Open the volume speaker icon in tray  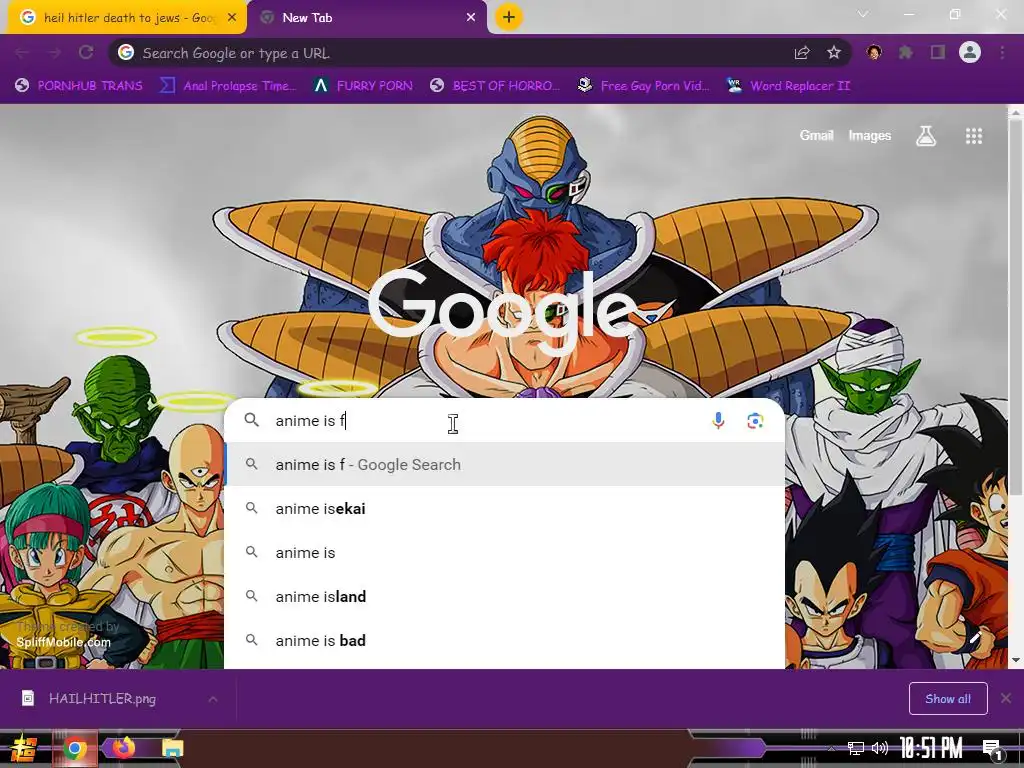pyautogui.click(x=880, y=748)
